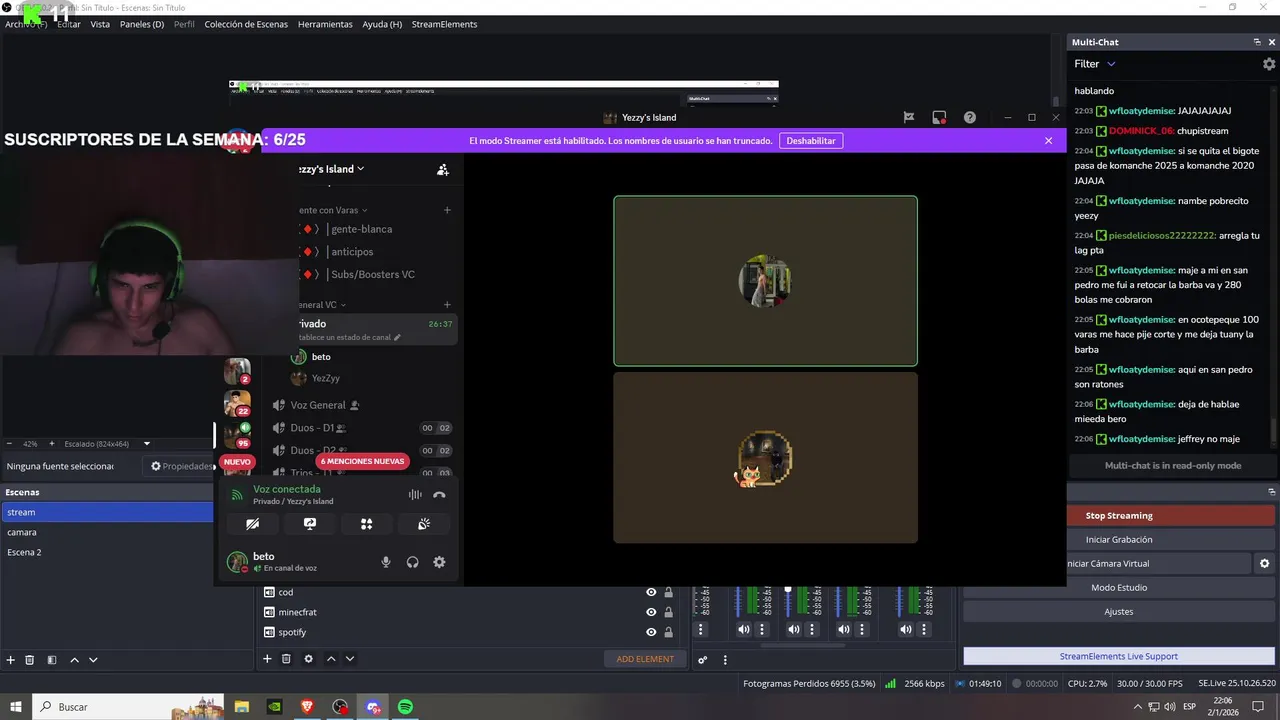Expand Multi-Chat Filter dropdown
The width and height of the screenshot is (1280, 720).
coord(1095,64)
